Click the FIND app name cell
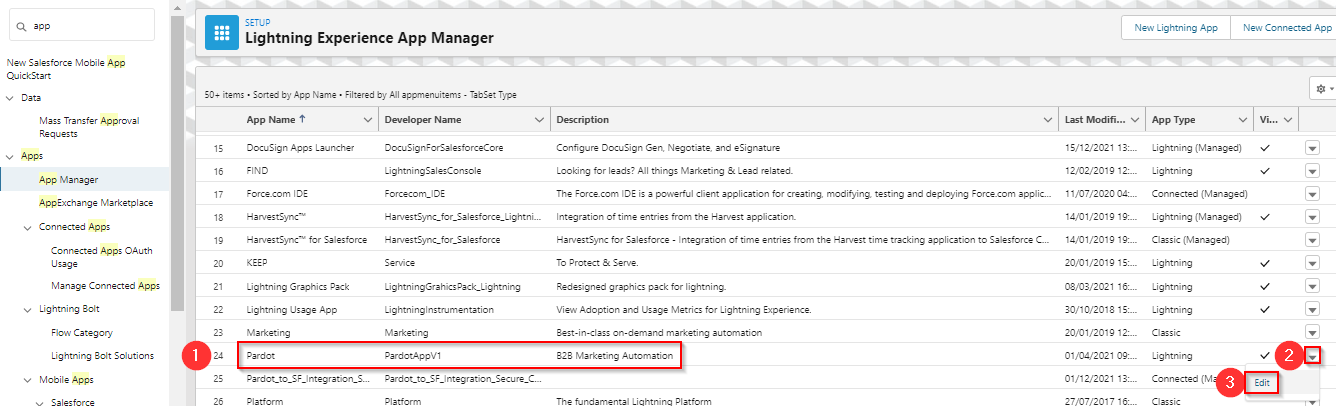The width and height of the screenshot is (1336, 406). pyautogui.click(x=258, y=171)
